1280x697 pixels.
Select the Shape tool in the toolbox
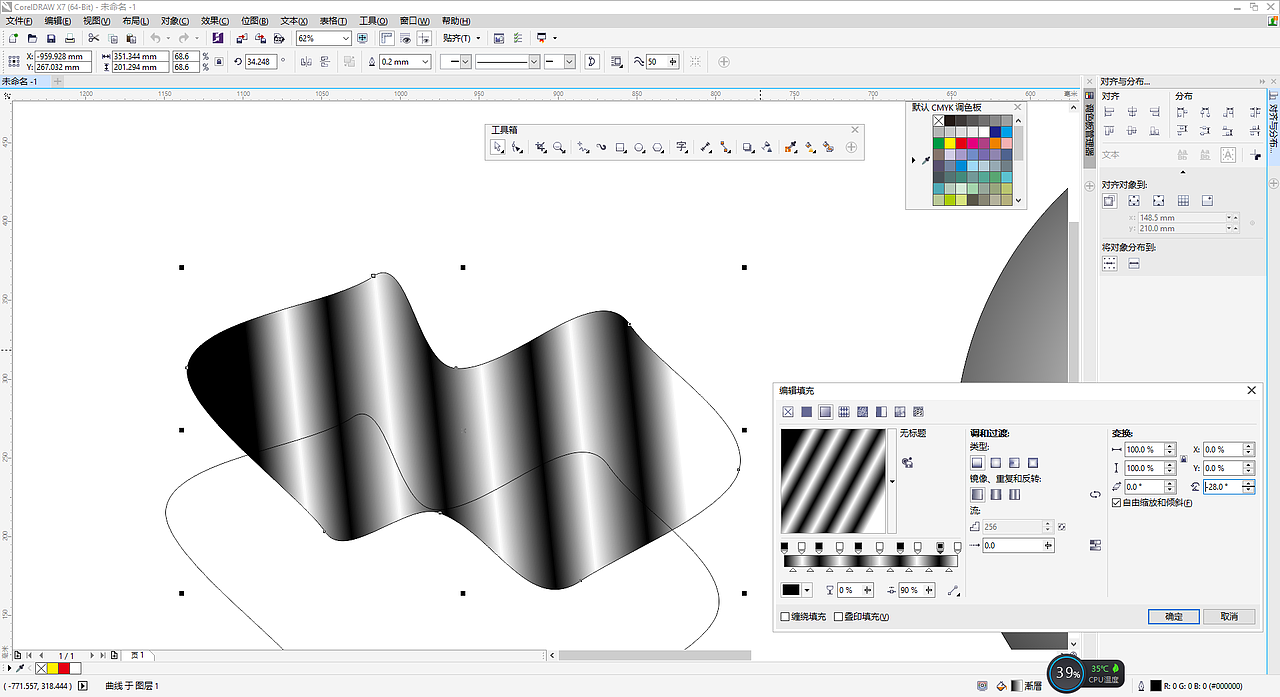[x=517, y=147]
